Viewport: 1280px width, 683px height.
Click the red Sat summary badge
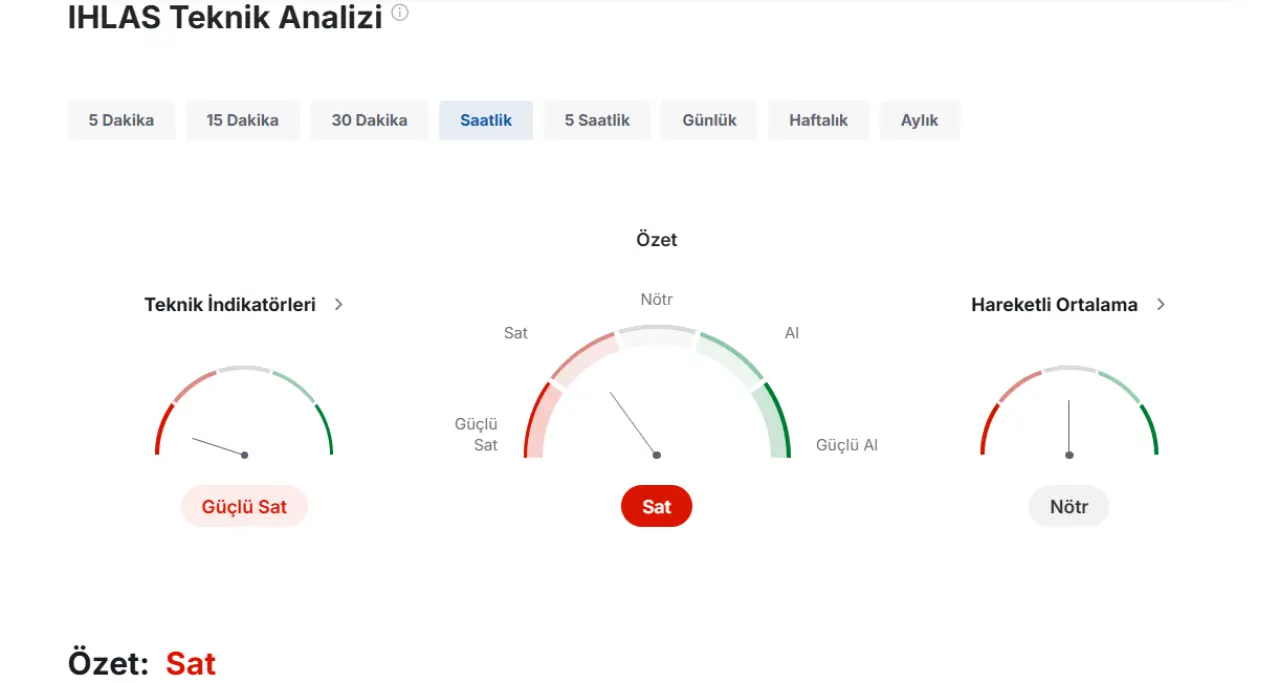[x=656, y=506]
